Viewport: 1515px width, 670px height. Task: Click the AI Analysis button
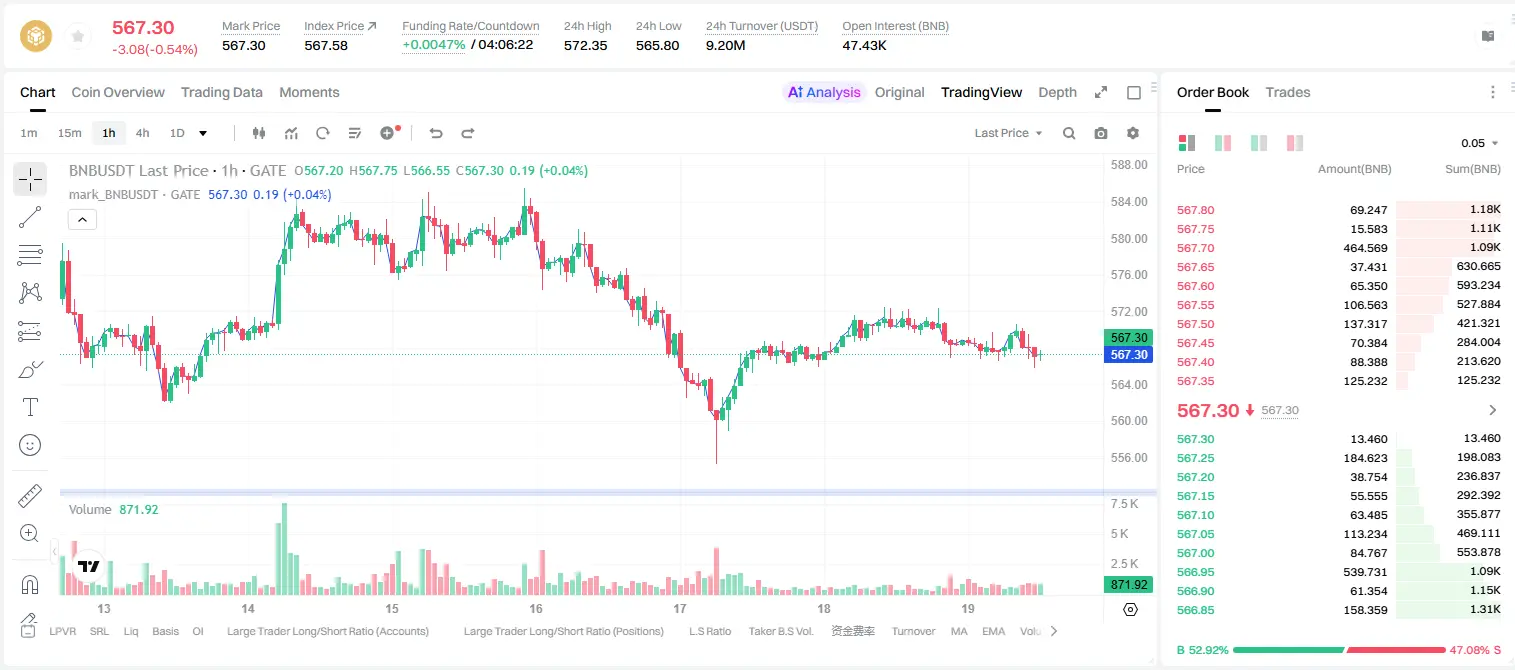824,92
